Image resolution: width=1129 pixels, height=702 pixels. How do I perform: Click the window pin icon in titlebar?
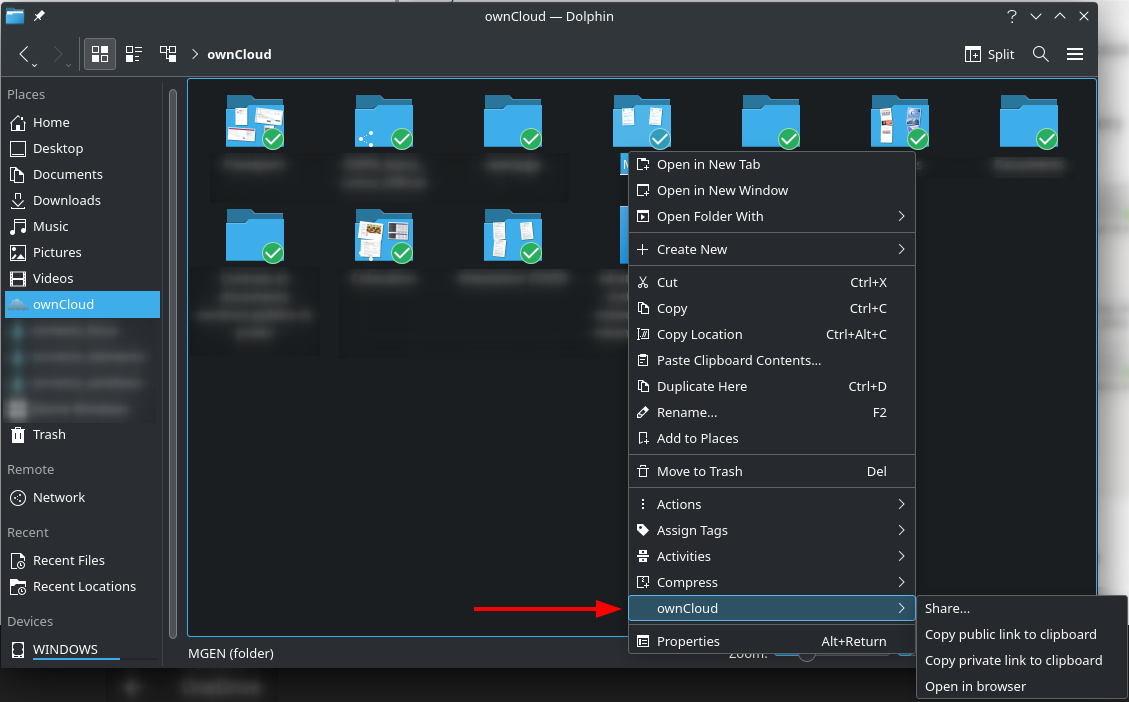pos(40,16)
